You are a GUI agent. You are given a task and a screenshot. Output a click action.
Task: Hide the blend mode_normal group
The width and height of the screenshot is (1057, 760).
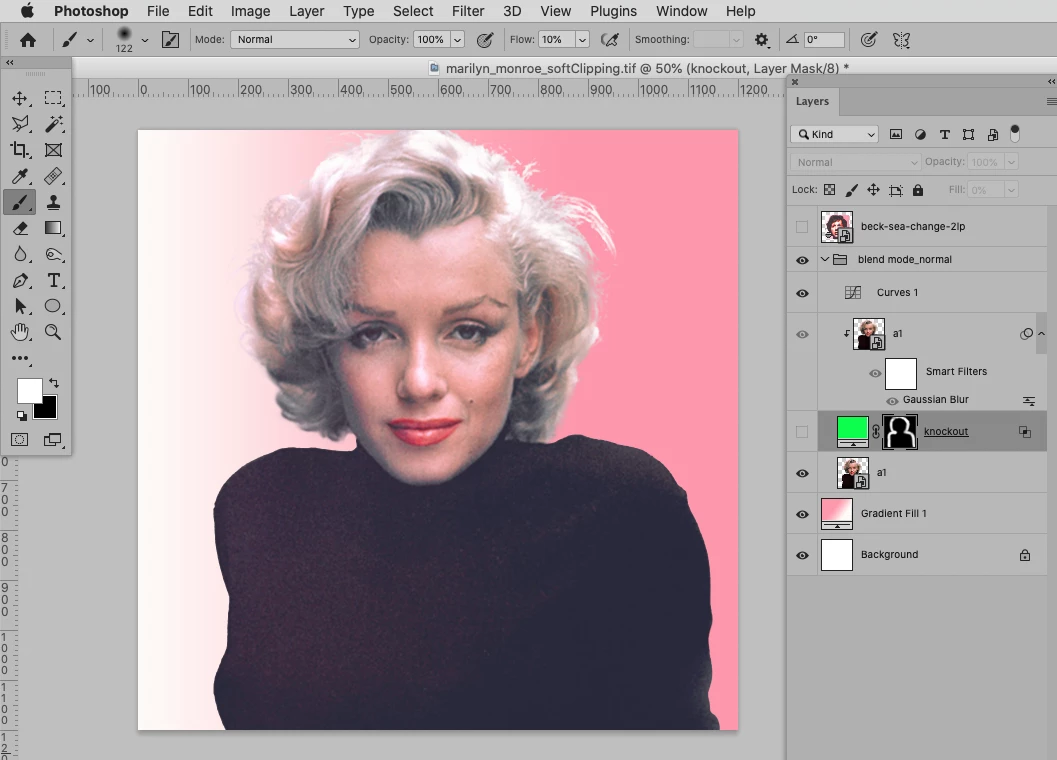[802, 260]
